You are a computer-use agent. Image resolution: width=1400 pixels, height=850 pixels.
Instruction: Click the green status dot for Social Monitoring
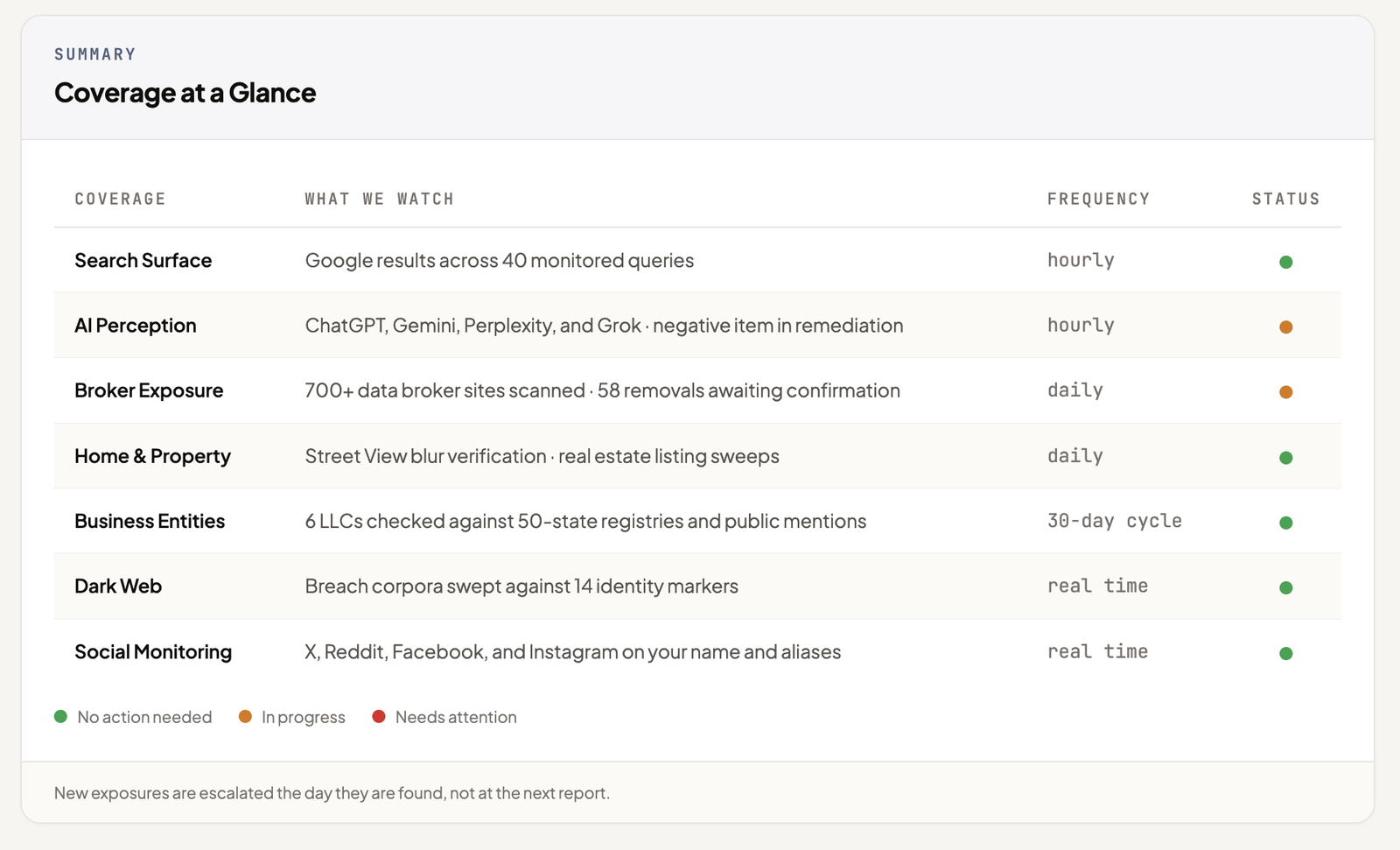(x=1285, y=653)
